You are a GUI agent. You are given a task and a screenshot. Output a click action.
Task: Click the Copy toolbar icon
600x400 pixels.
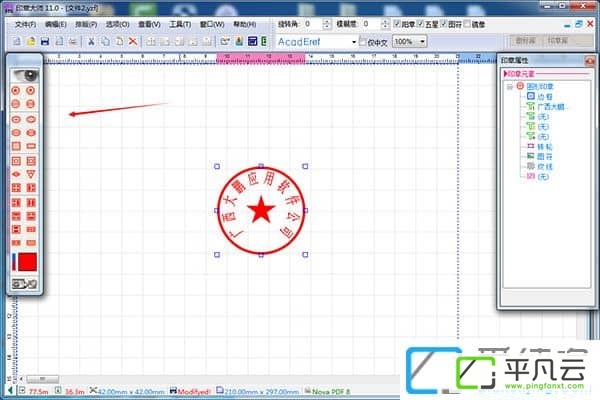coord(105,41)
